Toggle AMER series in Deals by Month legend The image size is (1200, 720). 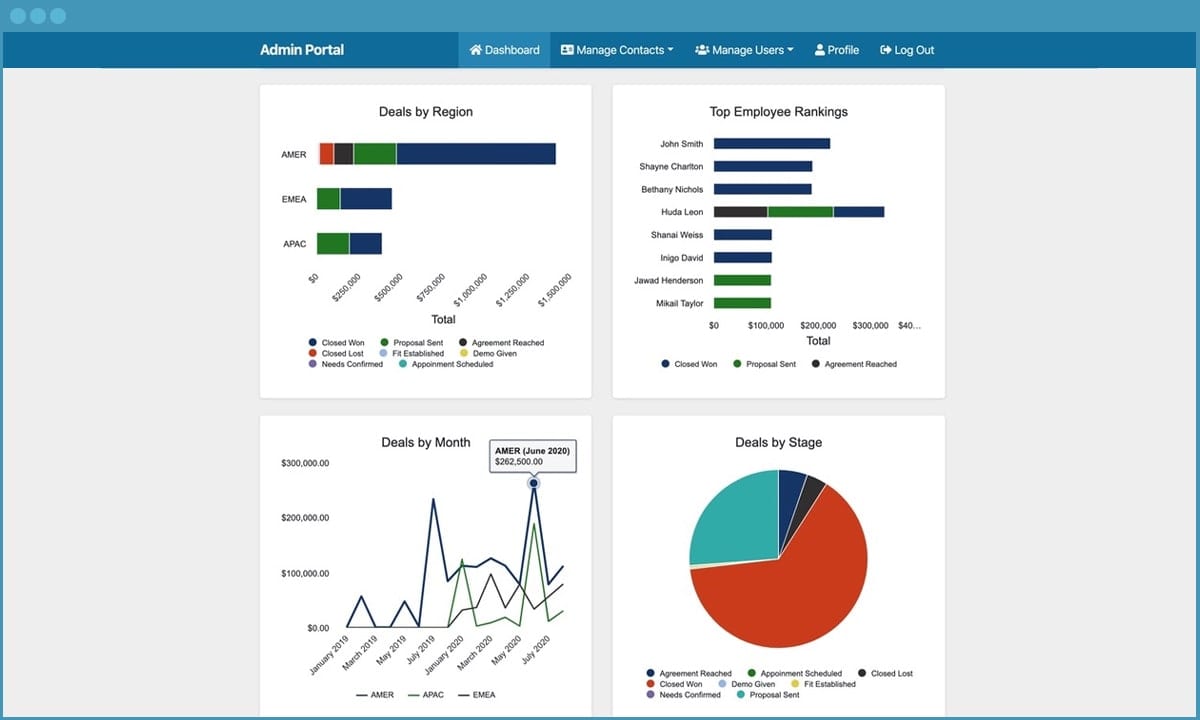click(x=375, y=695)
